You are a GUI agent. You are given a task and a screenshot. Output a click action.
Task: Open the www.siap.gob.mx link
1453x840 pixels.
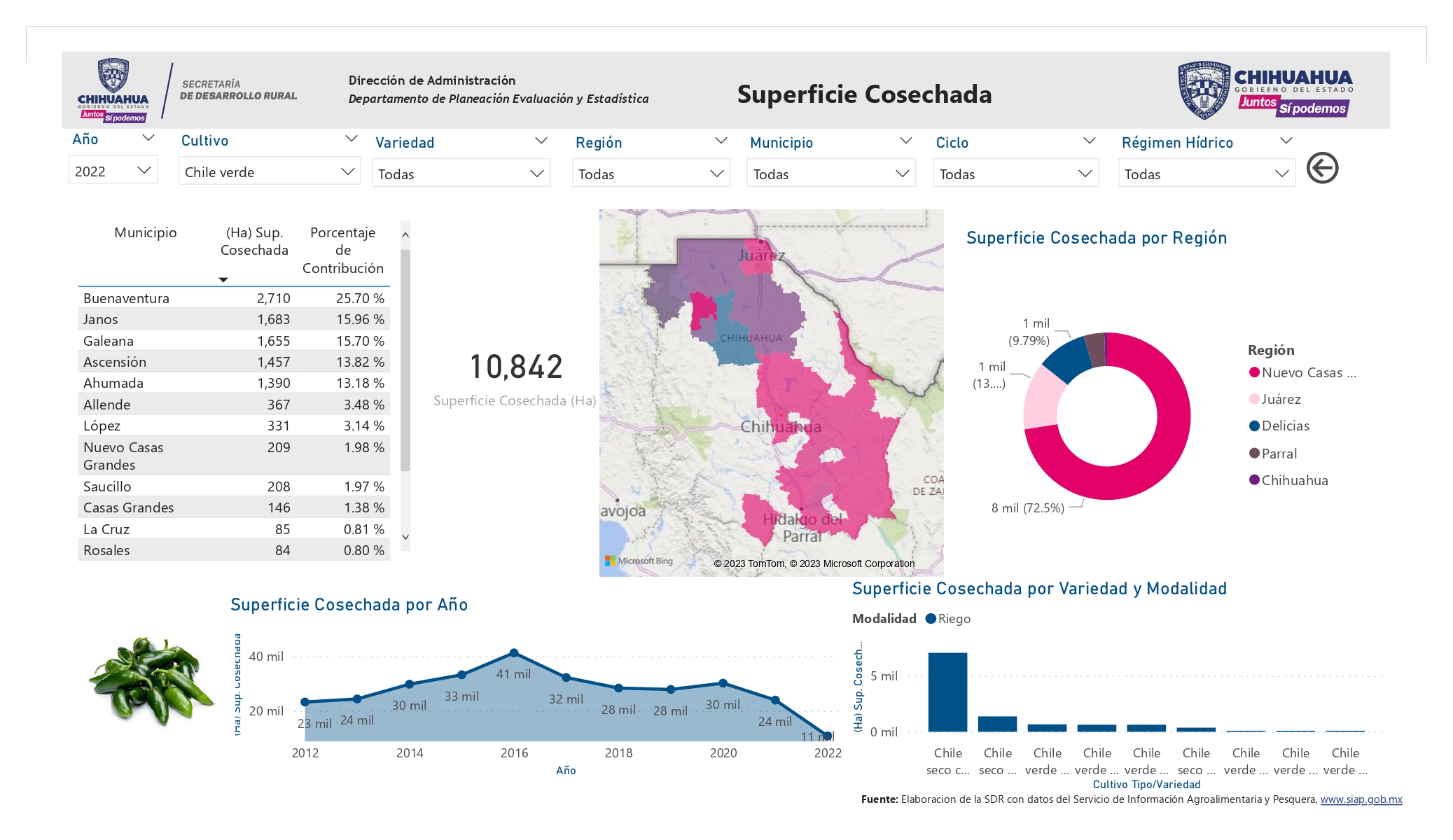pyautogui.click(x=1361, y=799)
